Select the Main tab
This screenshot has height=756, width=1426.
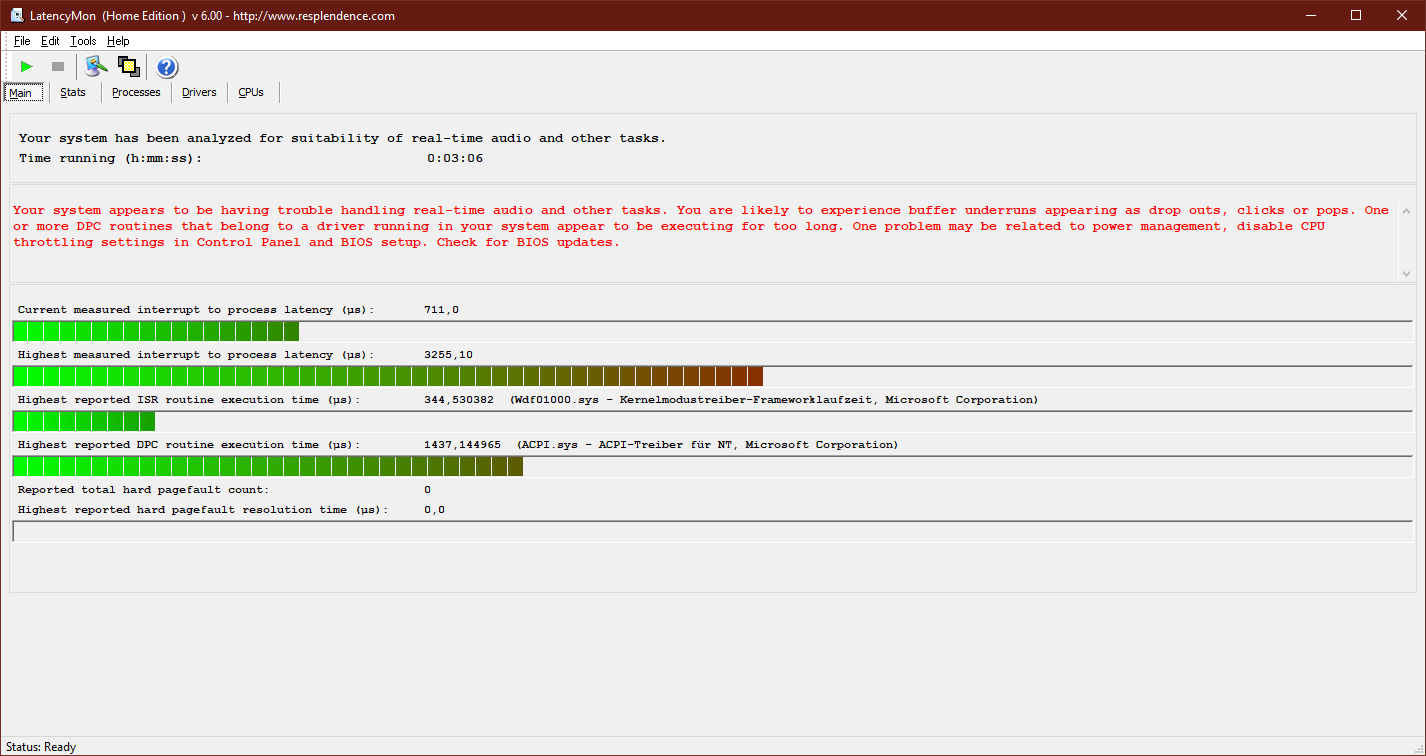click(21, 93)
